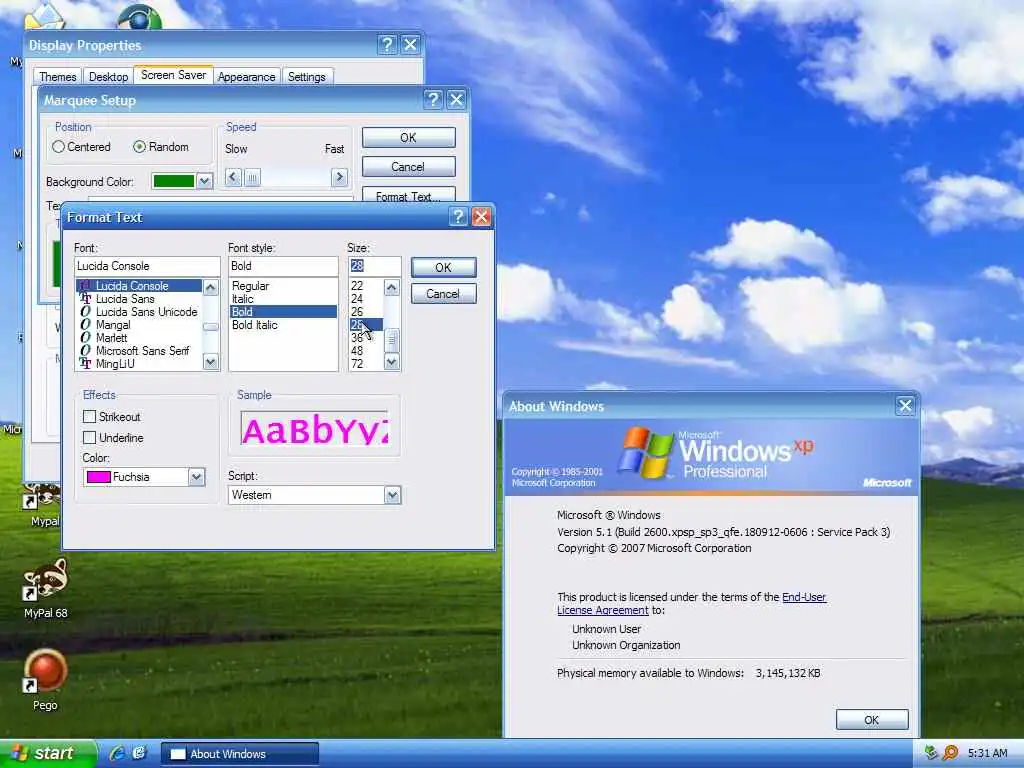Click the green background color swatch
The image size is (1024, 768).
[174, 181]
